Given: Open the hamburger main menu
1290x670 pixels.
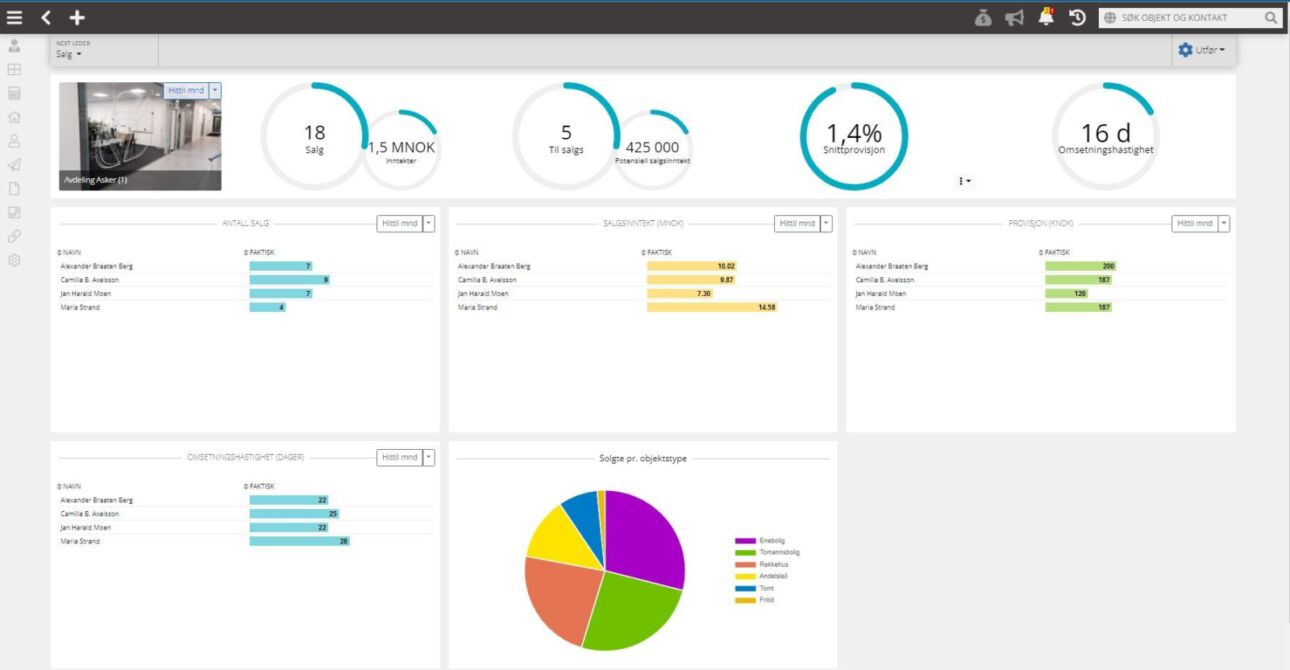Looking at the screenshot, I should (x=14, y=17).
